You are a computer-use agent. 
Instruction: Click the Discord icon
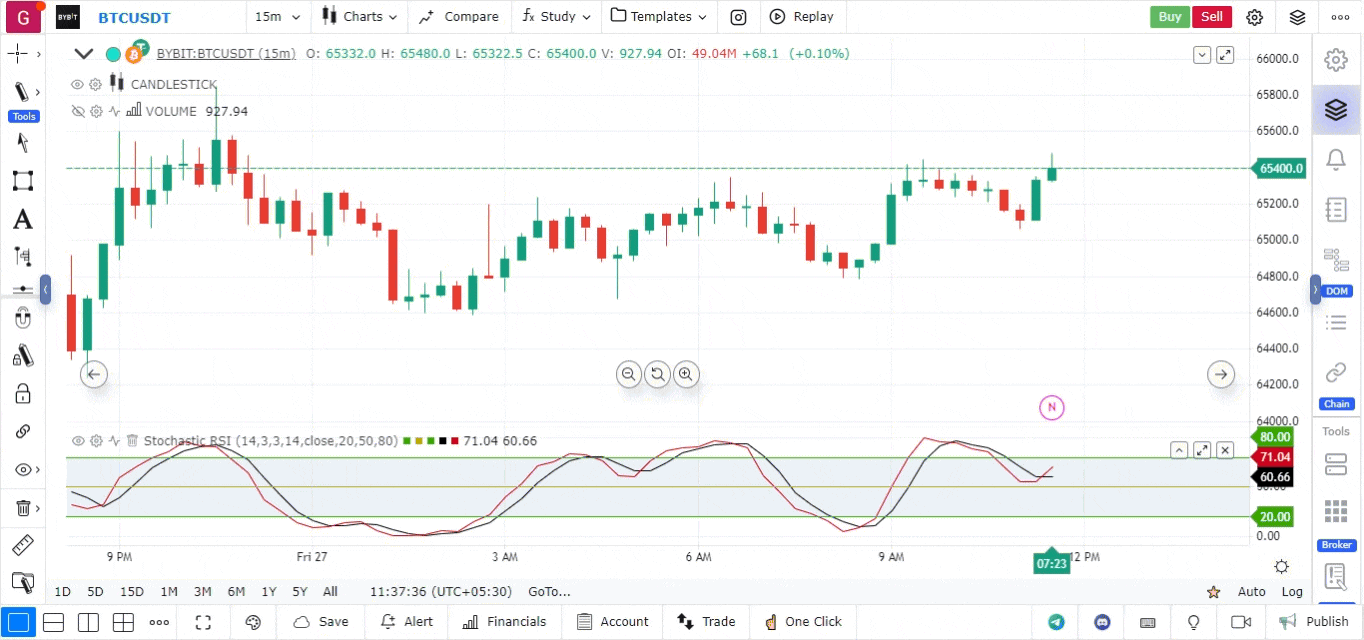(1102, 622)
